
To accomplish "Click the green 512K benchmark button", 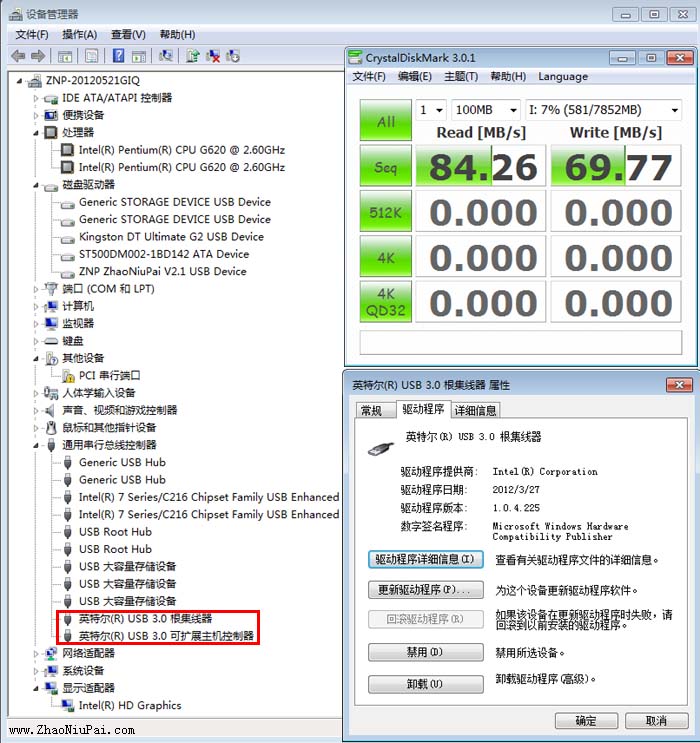I will coord(385,211).
